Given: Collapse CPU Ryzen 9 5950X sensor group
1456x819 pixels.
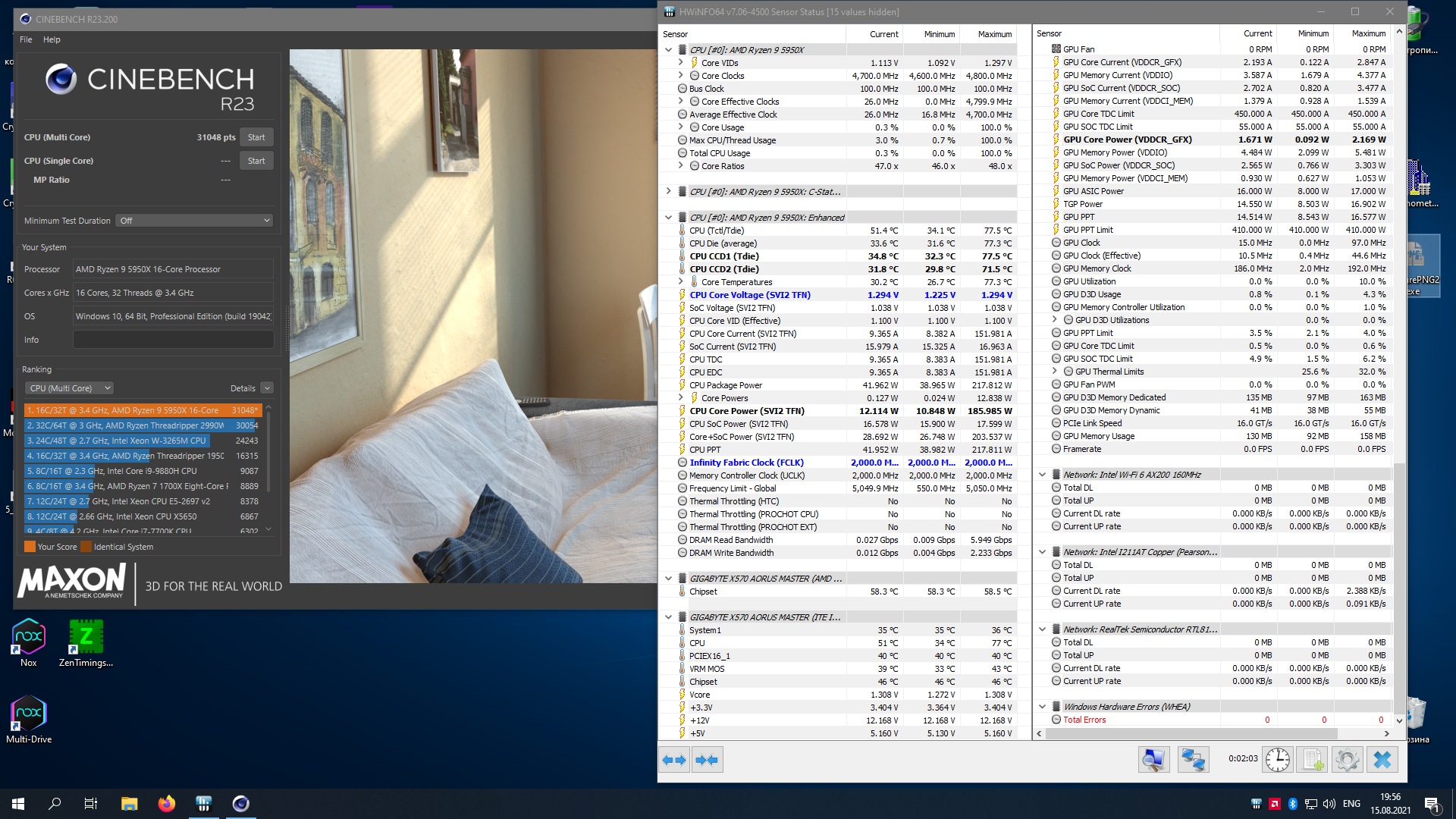Looking at the screenshot, I should [668, 50].
